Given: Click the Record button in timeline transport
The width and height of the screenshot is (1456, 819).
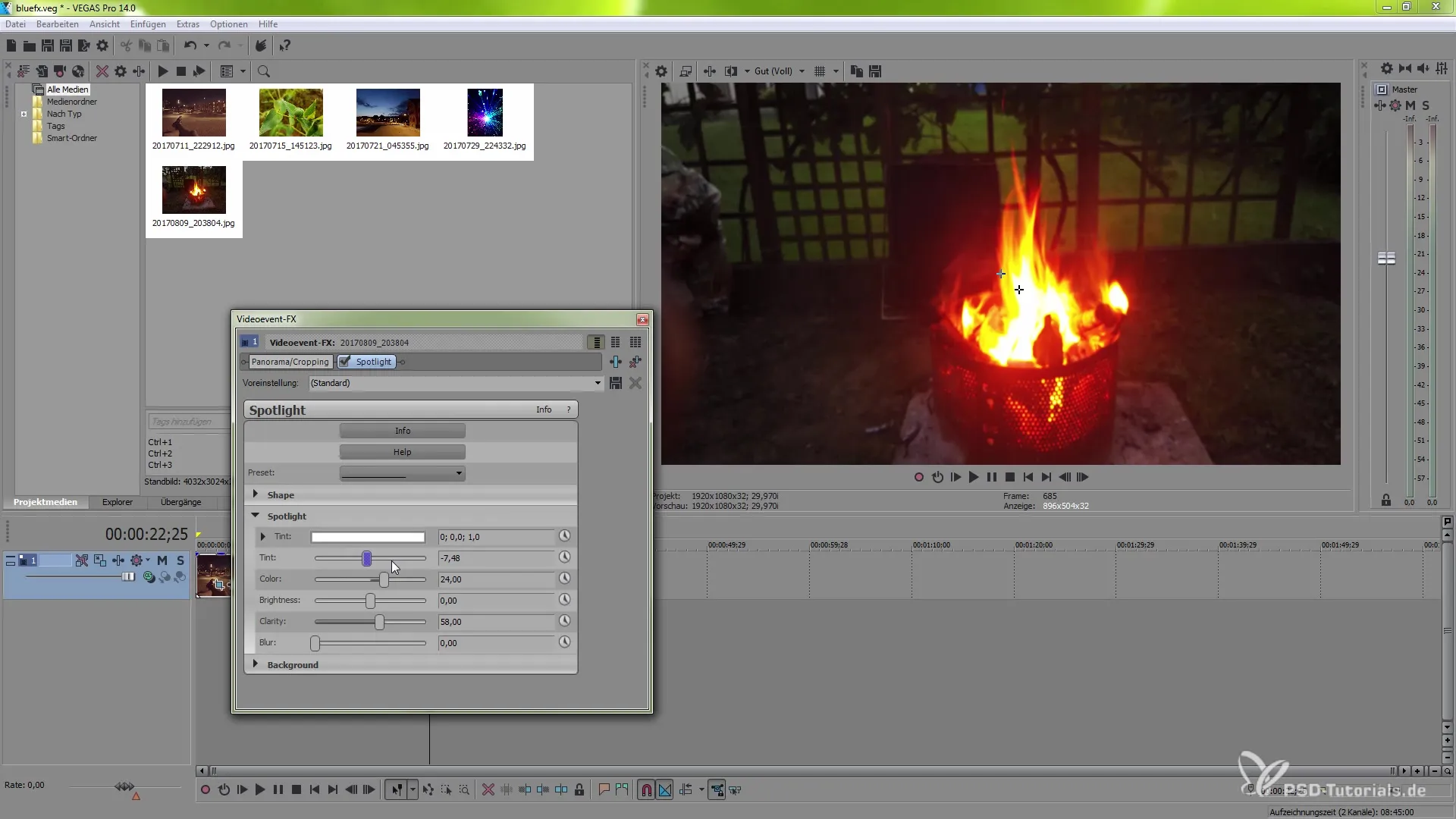Looking at the screenshot, I should point(206,790).
